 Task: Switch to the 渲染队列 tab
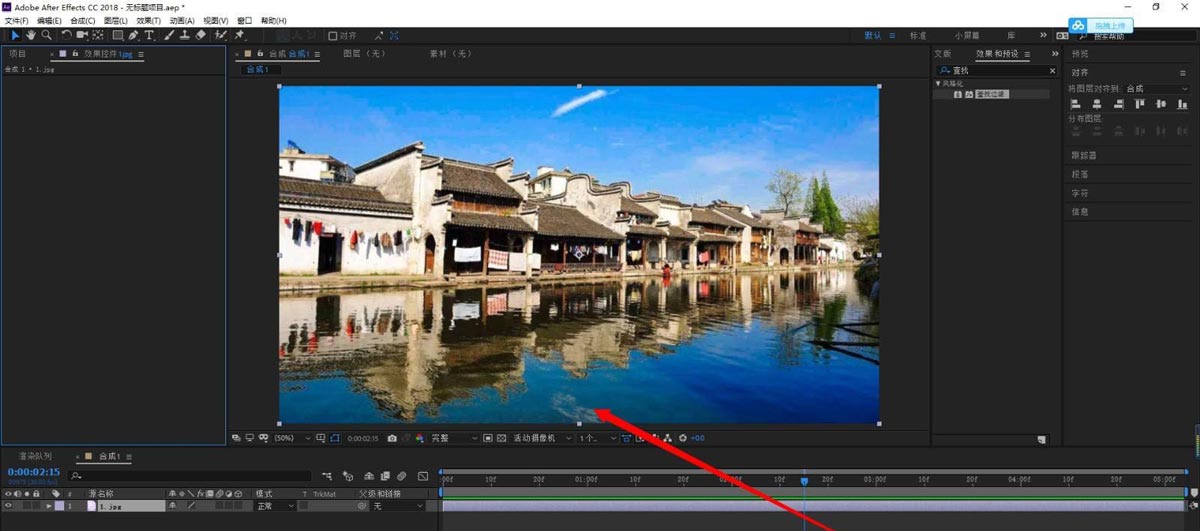(x=36, y=456)
